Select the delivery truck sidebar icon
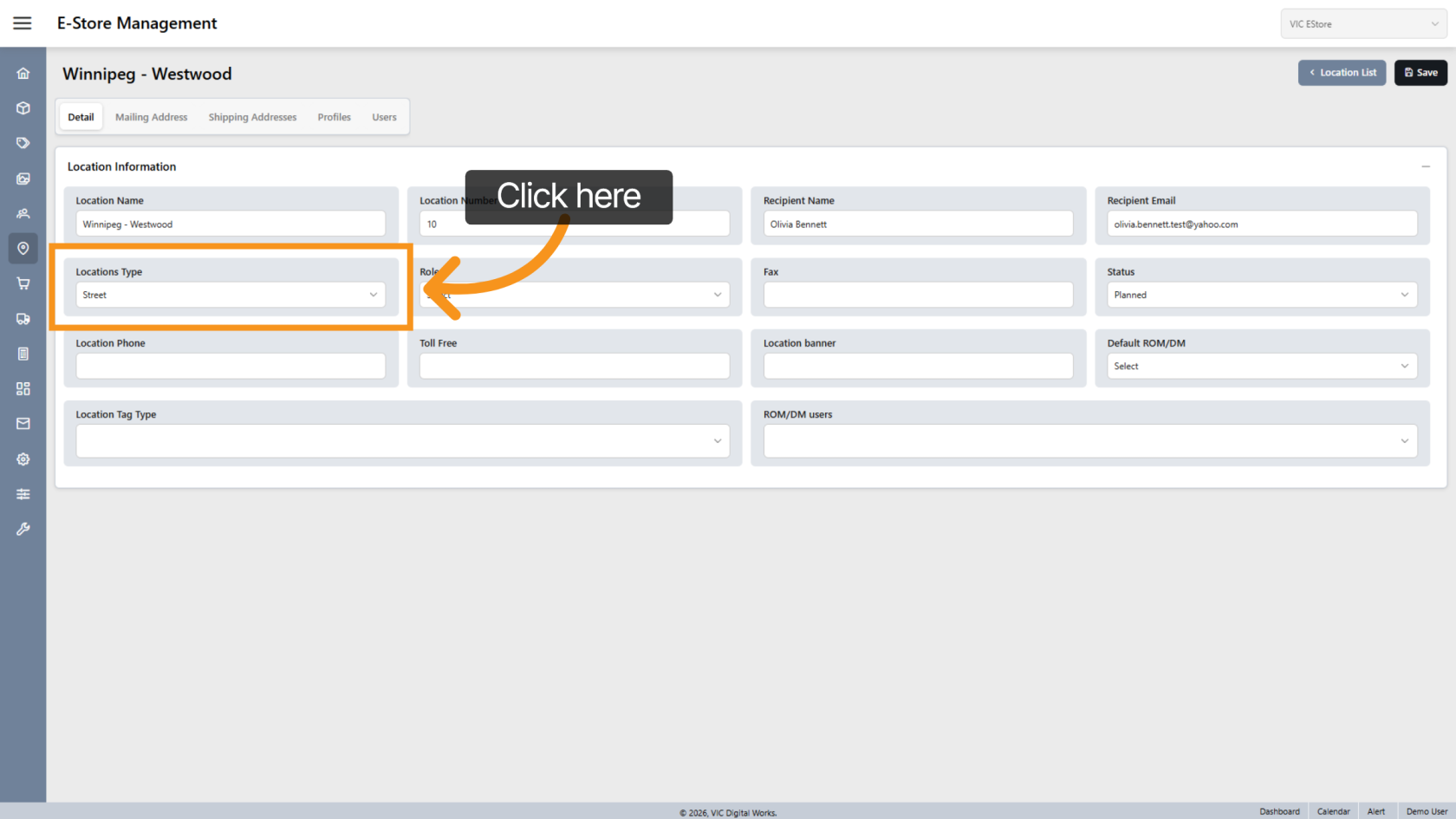The height and width of the screenshot is (819, 1456). coord(23,319)
